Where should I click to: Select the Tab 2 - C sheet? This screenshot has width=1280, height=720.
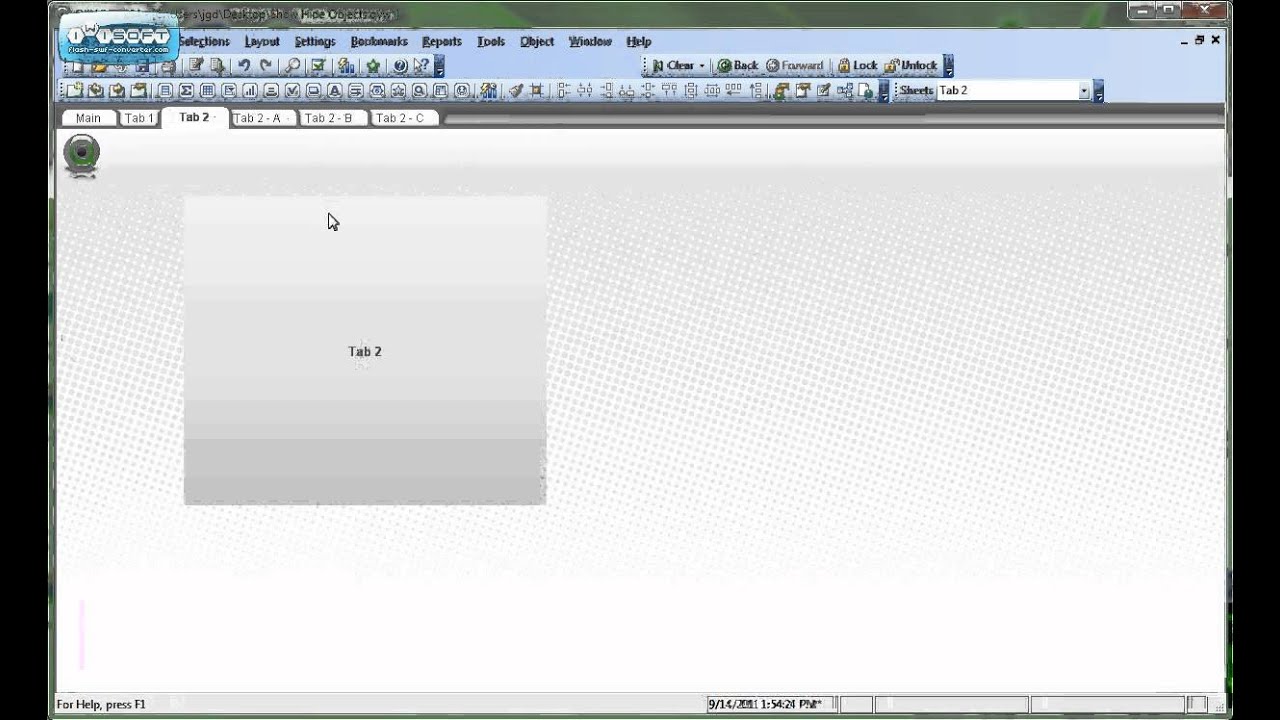[x=402, y=118]
